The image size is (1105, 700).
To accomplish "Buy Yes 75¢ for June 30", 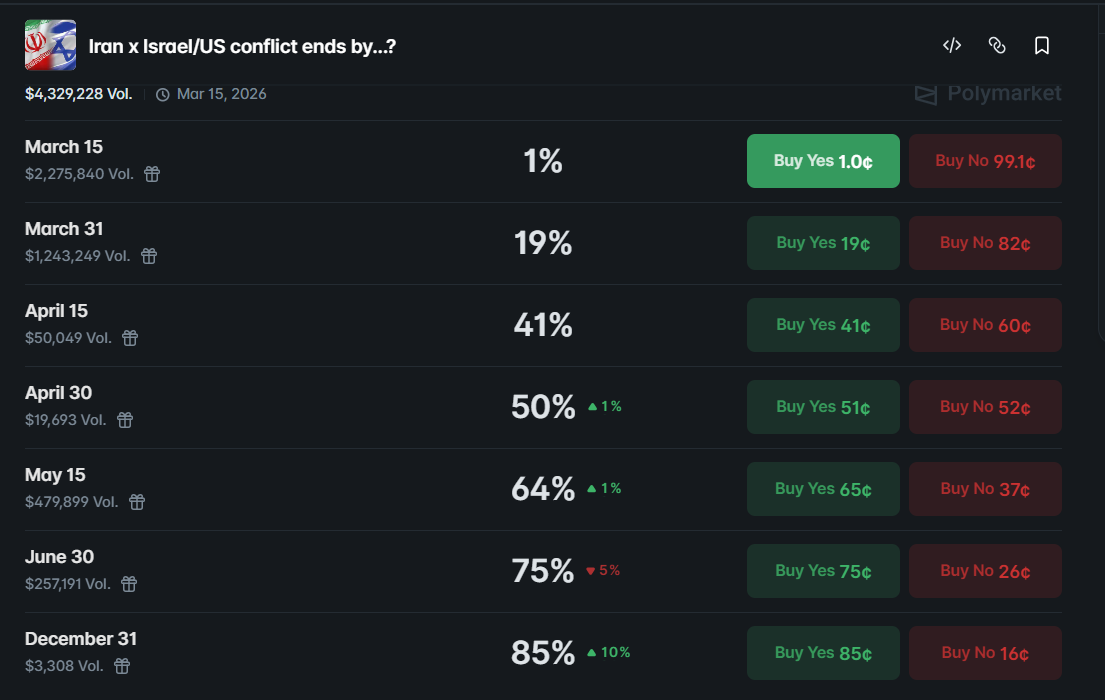I will 823,571.
